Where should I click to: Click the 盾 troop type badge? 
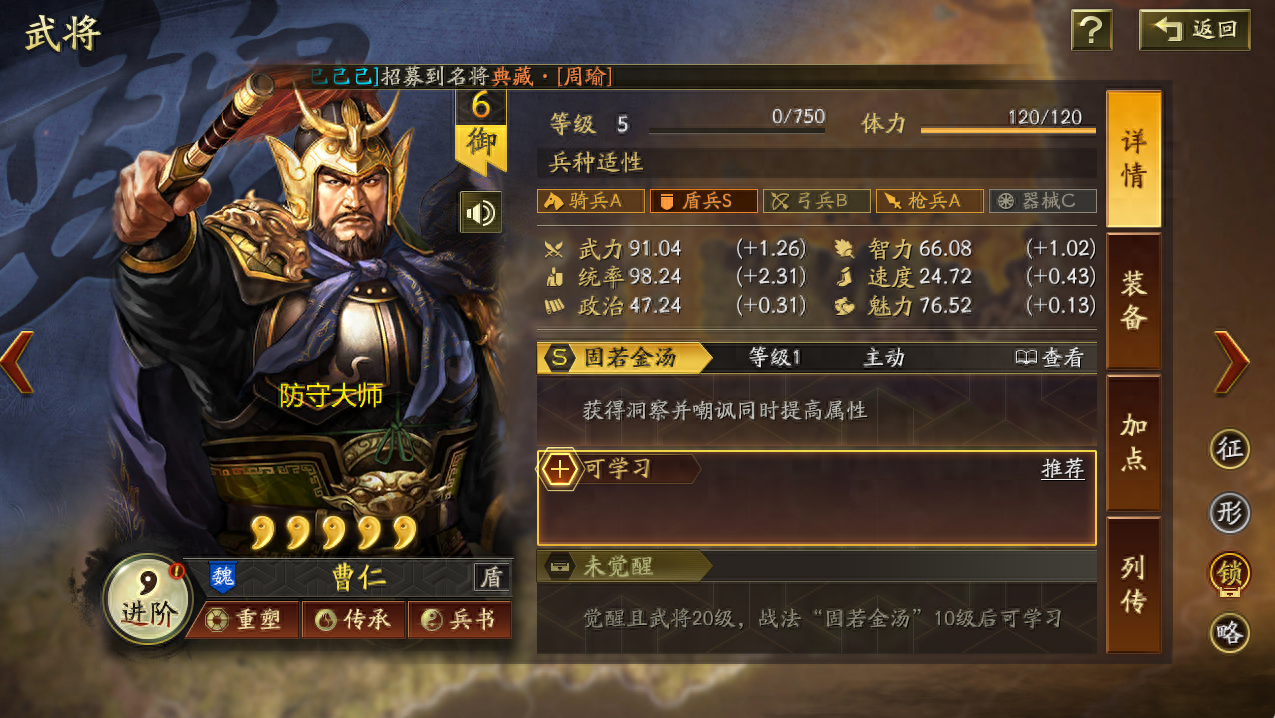[492, 577]
